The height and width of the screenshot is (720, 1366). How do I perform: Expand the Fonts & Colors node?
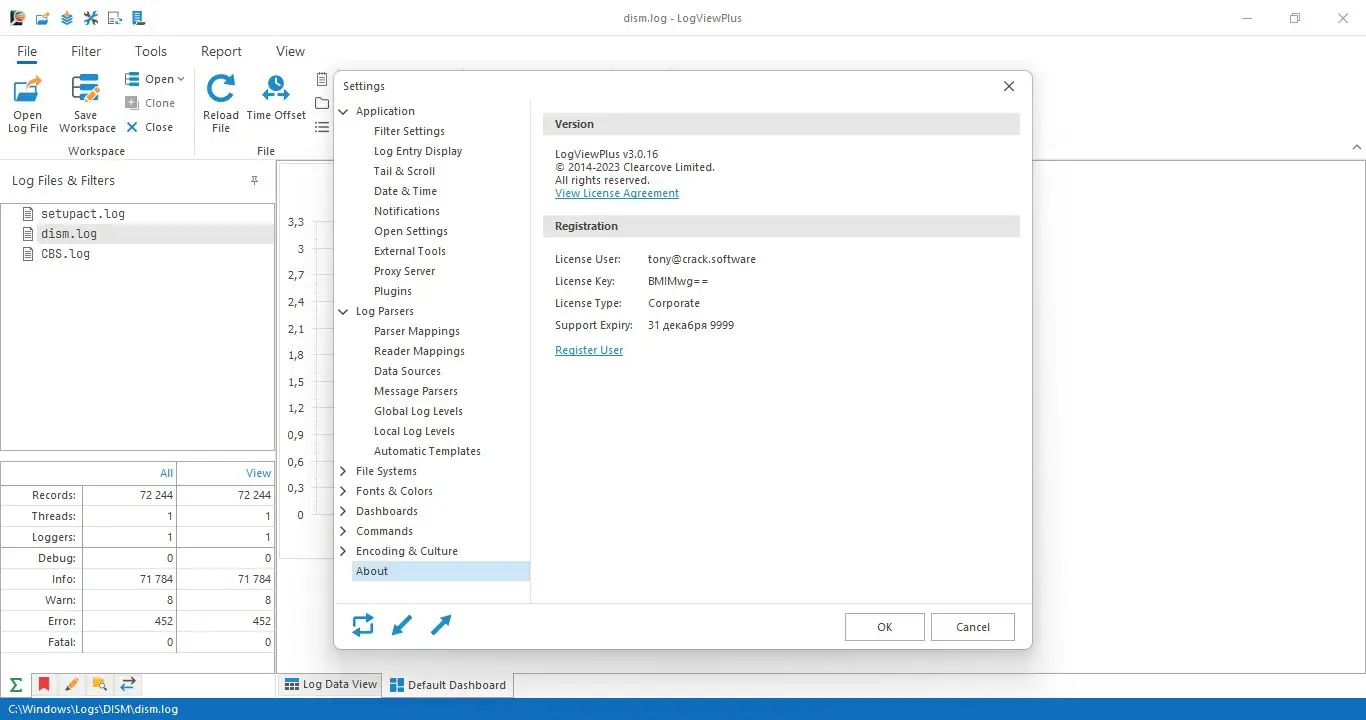[x=344, y=491]
